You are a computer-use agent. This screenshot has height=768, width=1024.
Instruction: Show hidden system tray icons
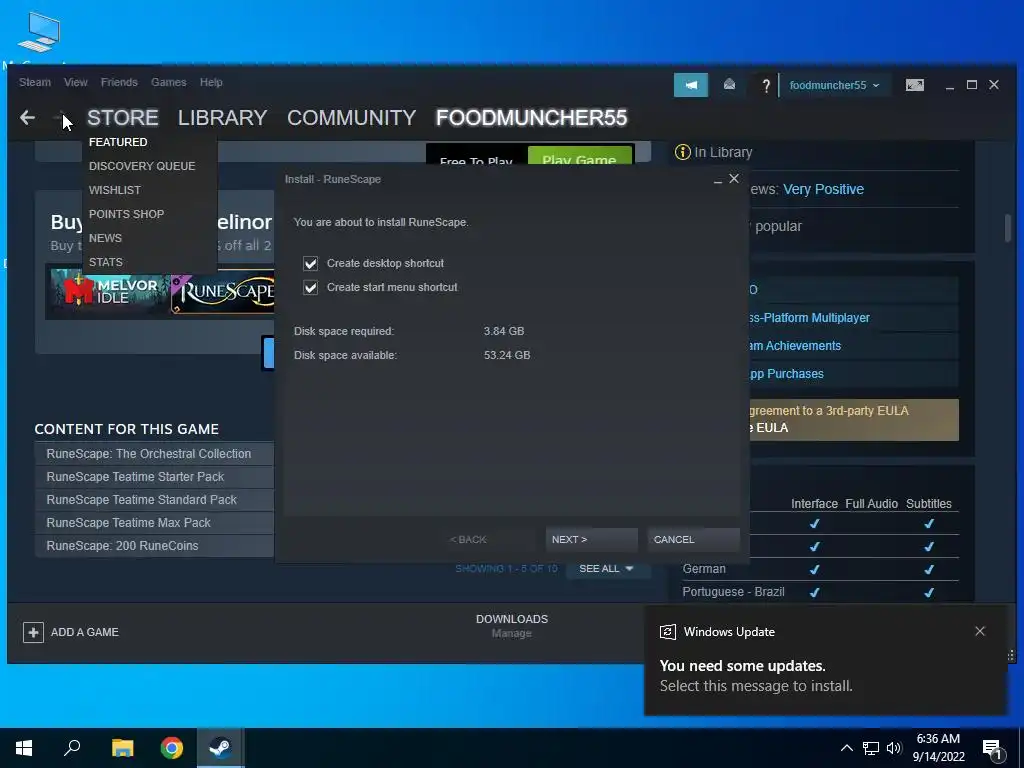pyautogui.click(x=846, y=748)
